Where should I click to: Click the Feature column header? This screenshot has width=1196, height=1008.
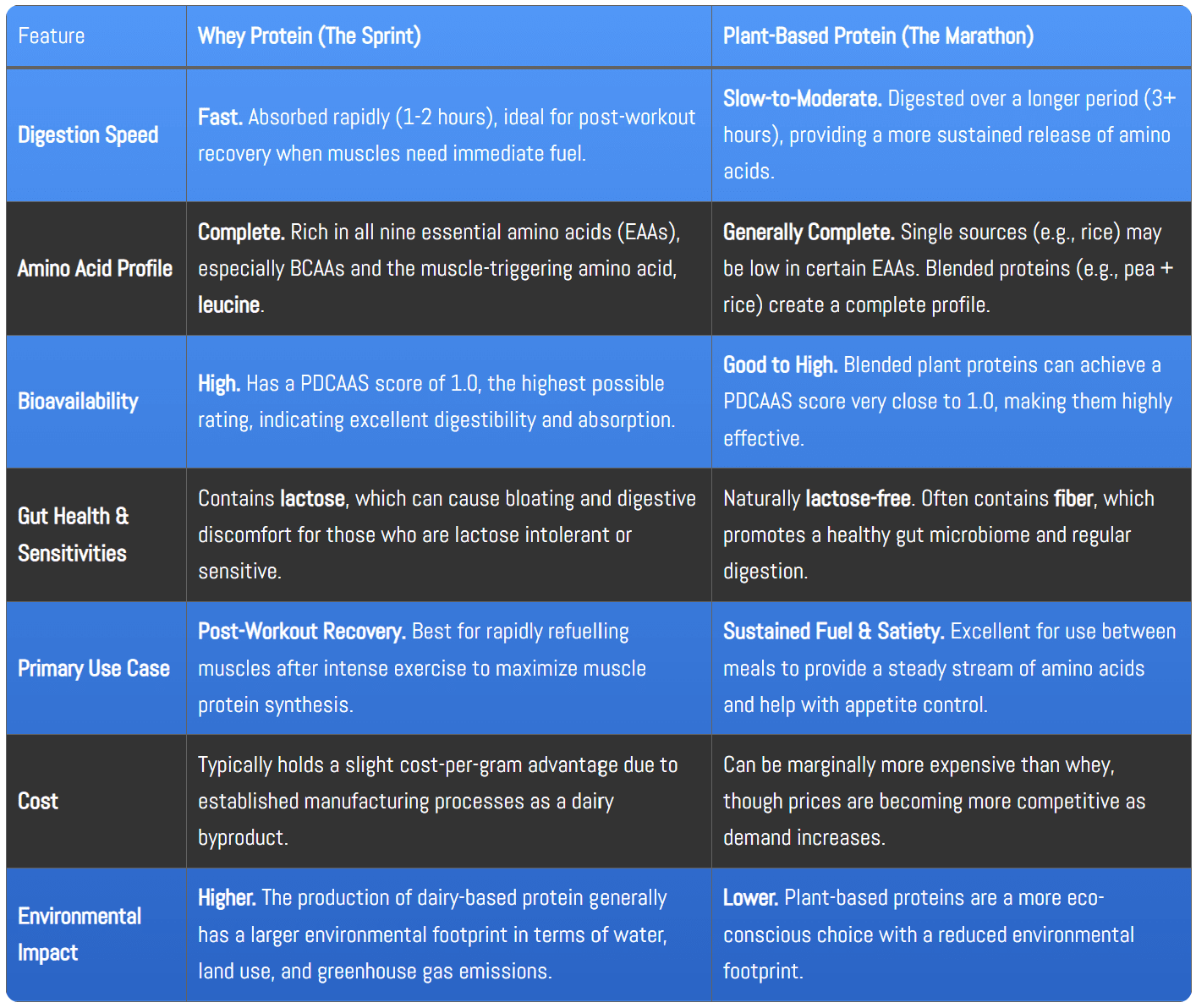(x=52, y=36)
